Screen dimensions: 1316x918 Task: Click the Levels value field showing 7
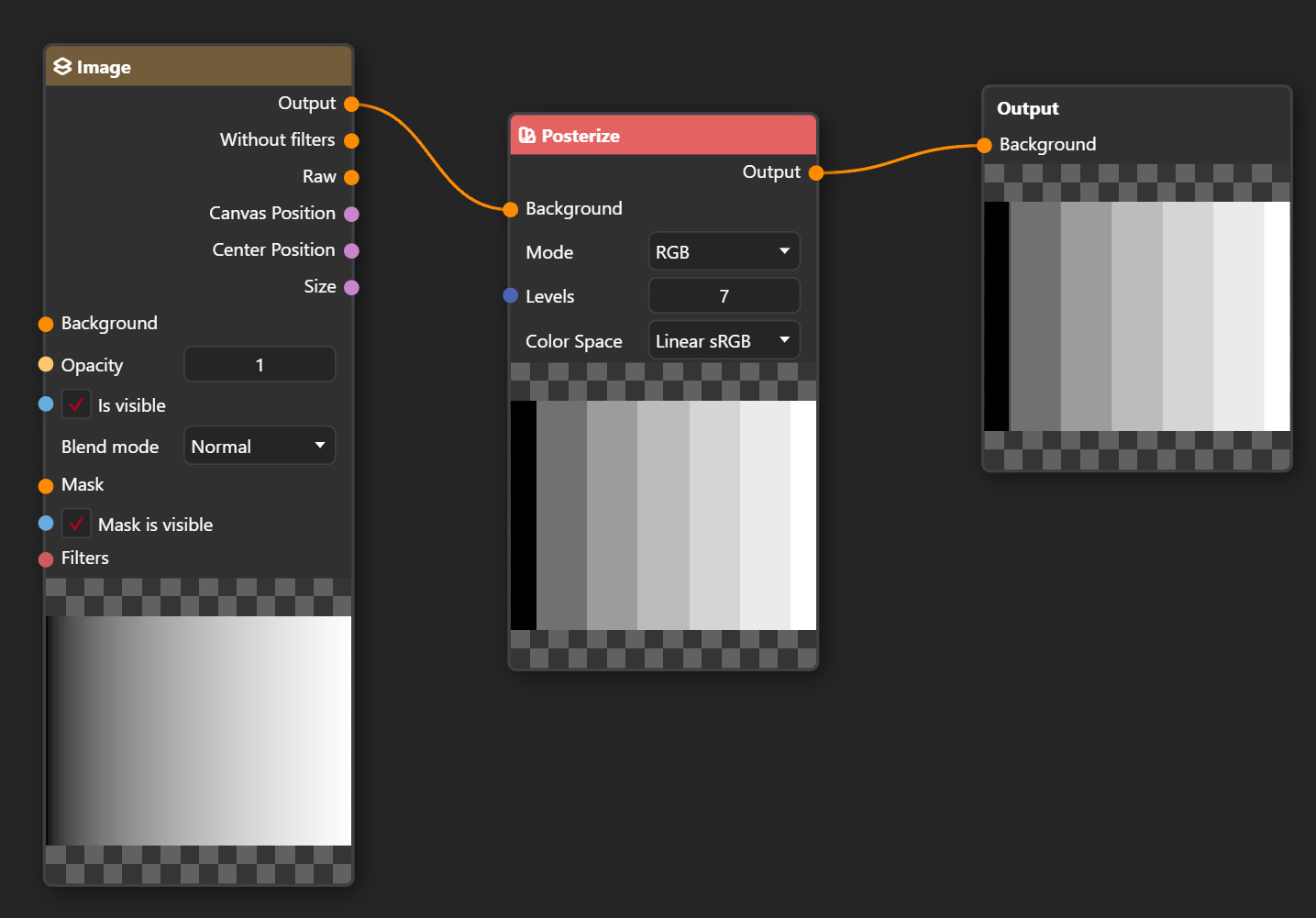pos(724,295)
